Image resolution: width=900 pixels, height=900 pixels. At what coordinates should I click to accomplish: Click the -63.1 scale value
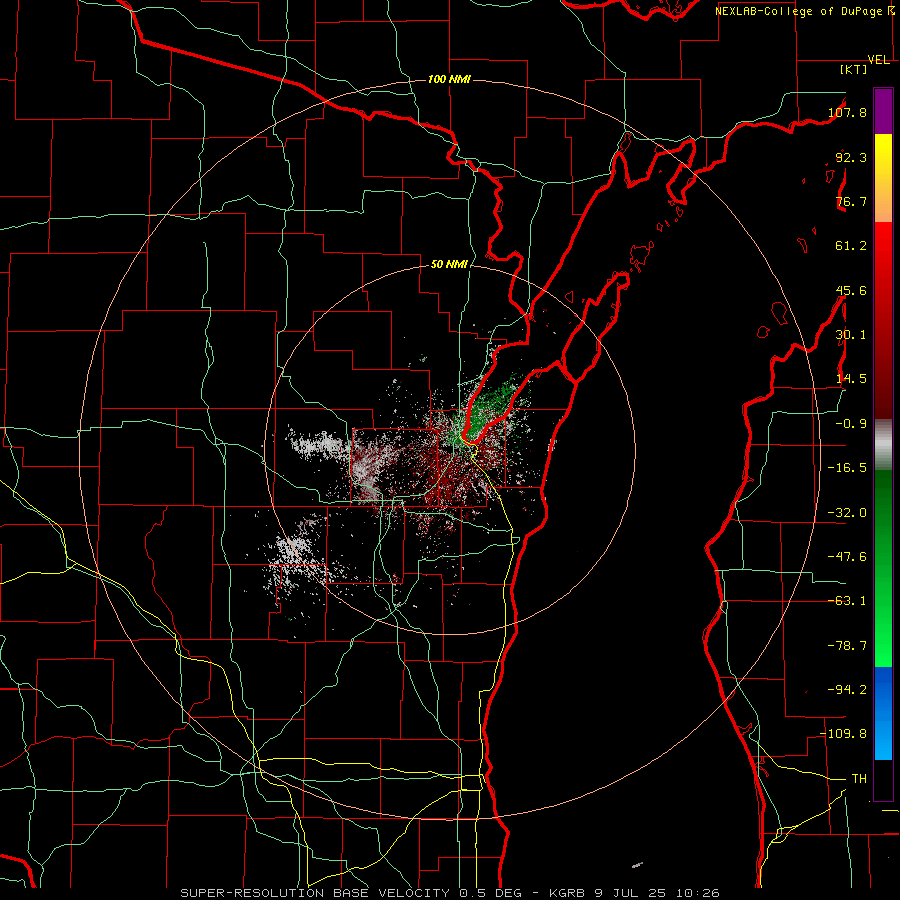847,601
